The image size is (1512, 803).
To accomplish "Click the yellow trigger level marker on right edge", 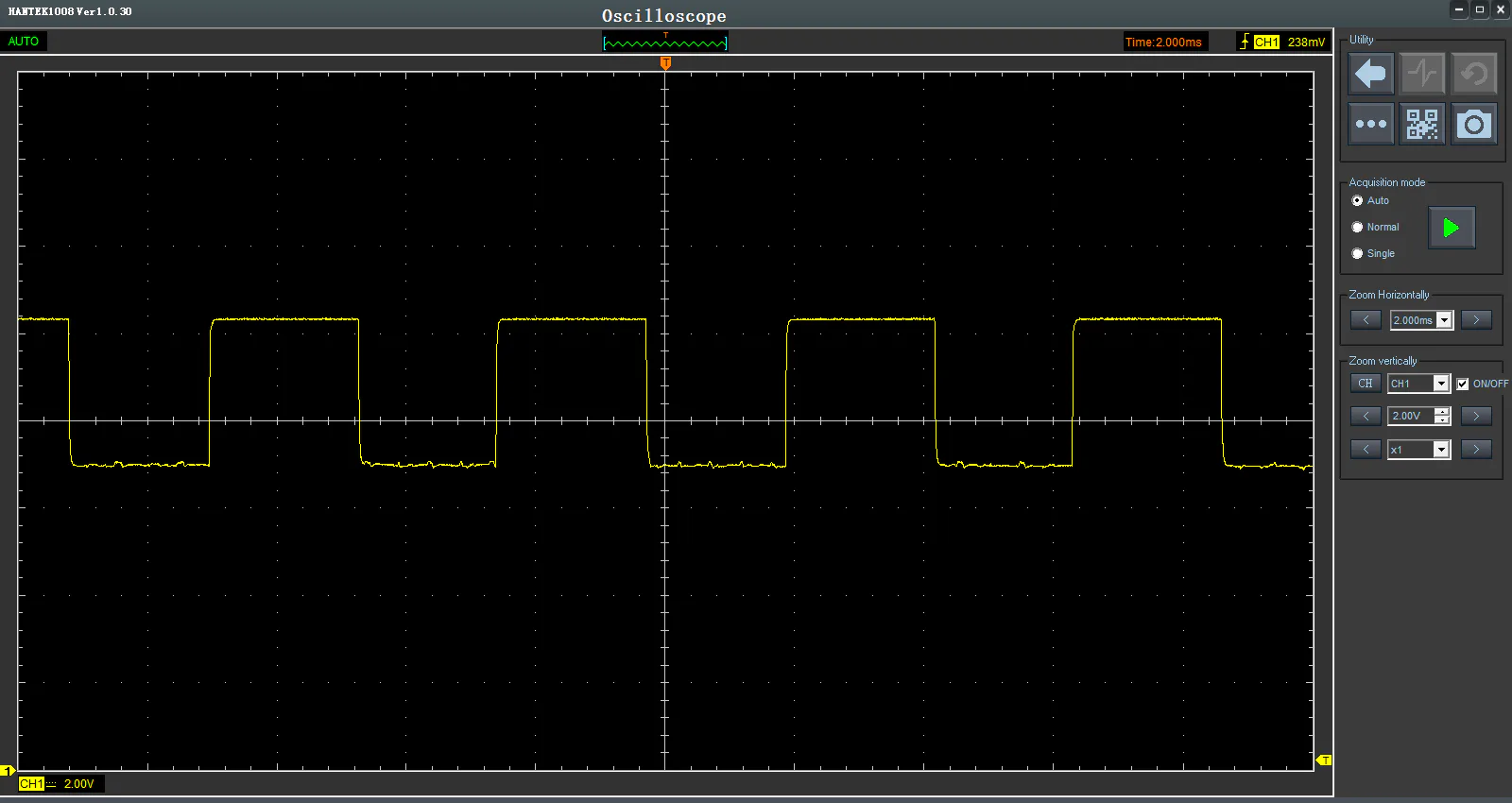I will (1324, 760).
